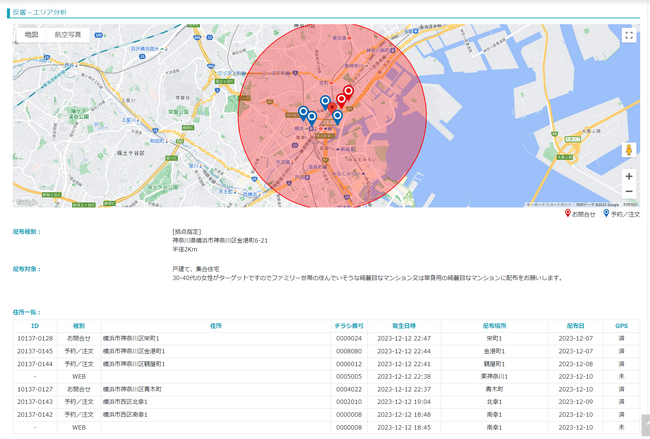Click the 種別 column header
The width and height of the screenshot is (650, 439).
pos(79,326)
